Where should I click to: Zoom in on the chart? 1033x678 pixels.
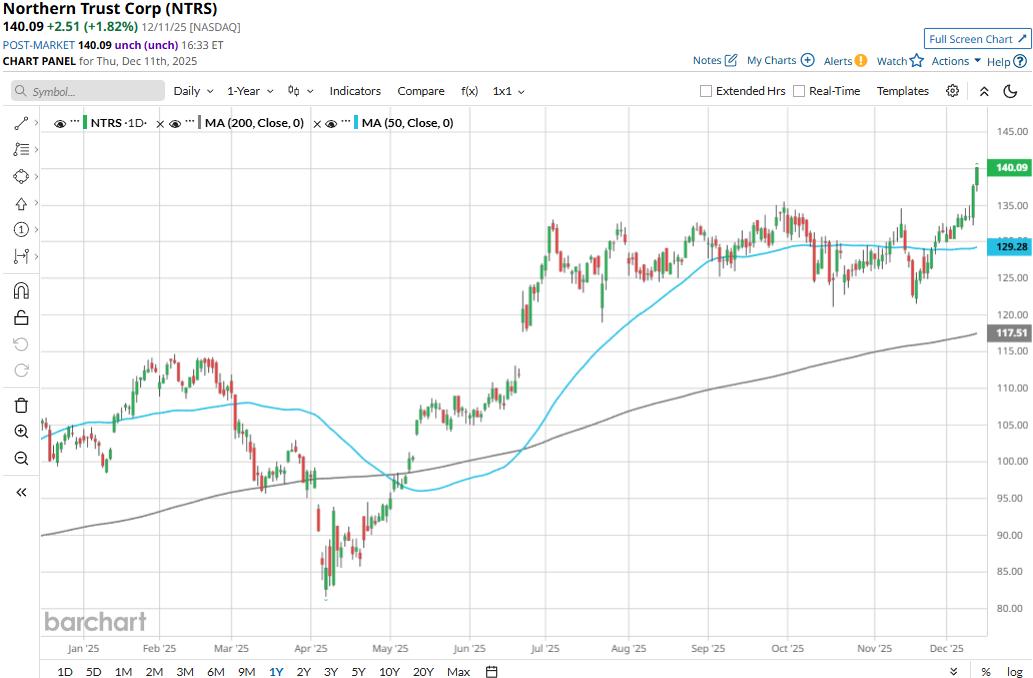pyautogui.click(x=21, y=432)
